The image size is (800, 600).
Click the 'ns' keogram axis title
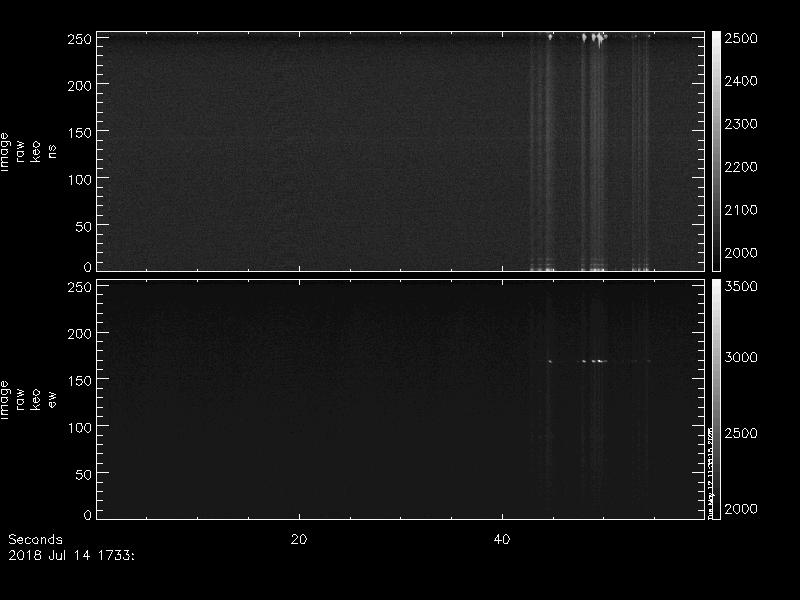52,151
